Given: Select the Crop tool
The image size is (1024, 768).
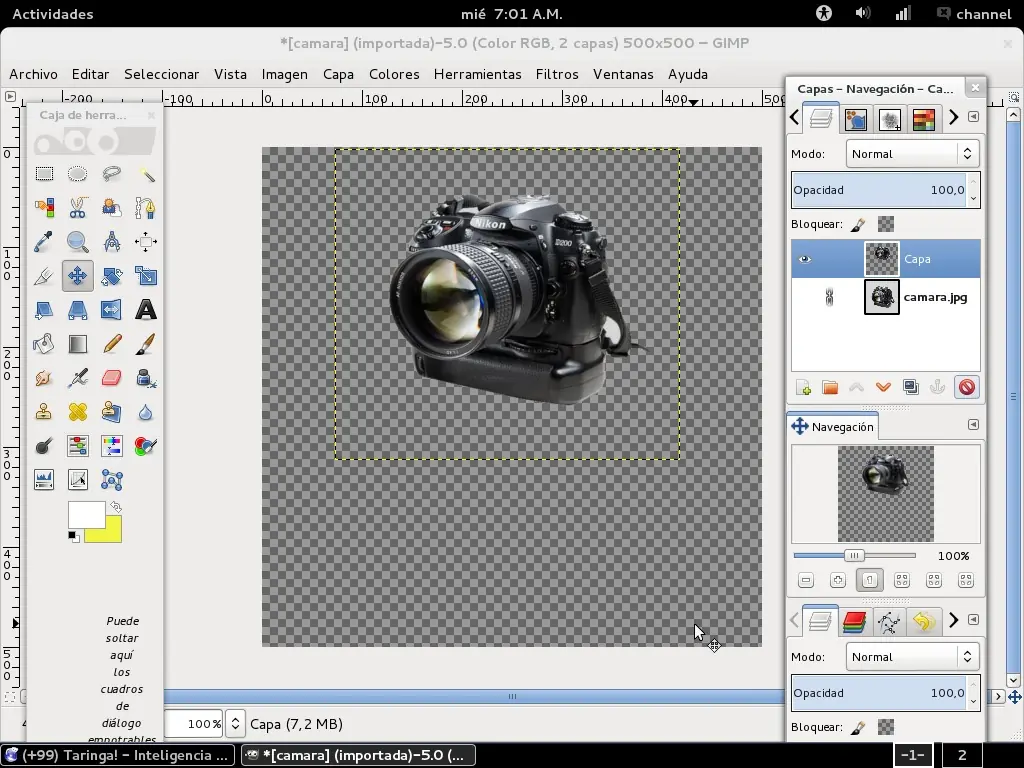Looking at the screenshot, I should click(44, 276).
